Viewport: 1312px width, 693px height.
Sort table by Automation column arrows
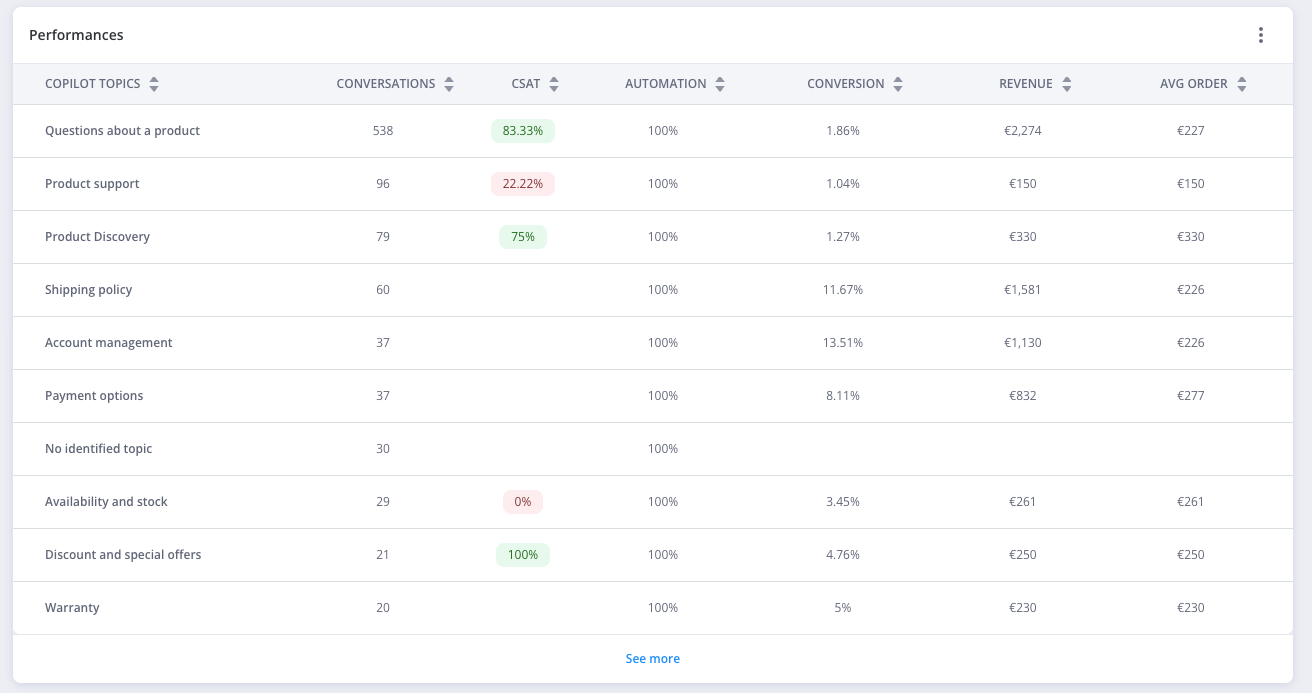click(x=720, y=85)
